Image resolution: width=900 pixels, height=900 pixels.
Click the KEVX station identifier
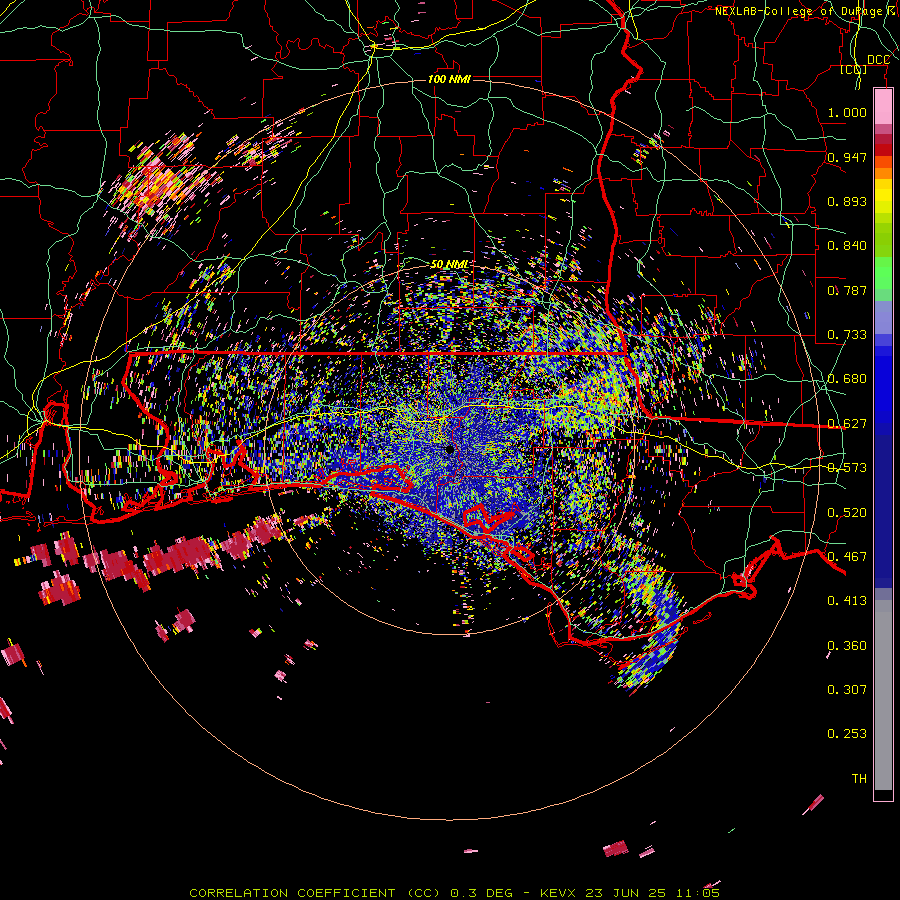557,893
